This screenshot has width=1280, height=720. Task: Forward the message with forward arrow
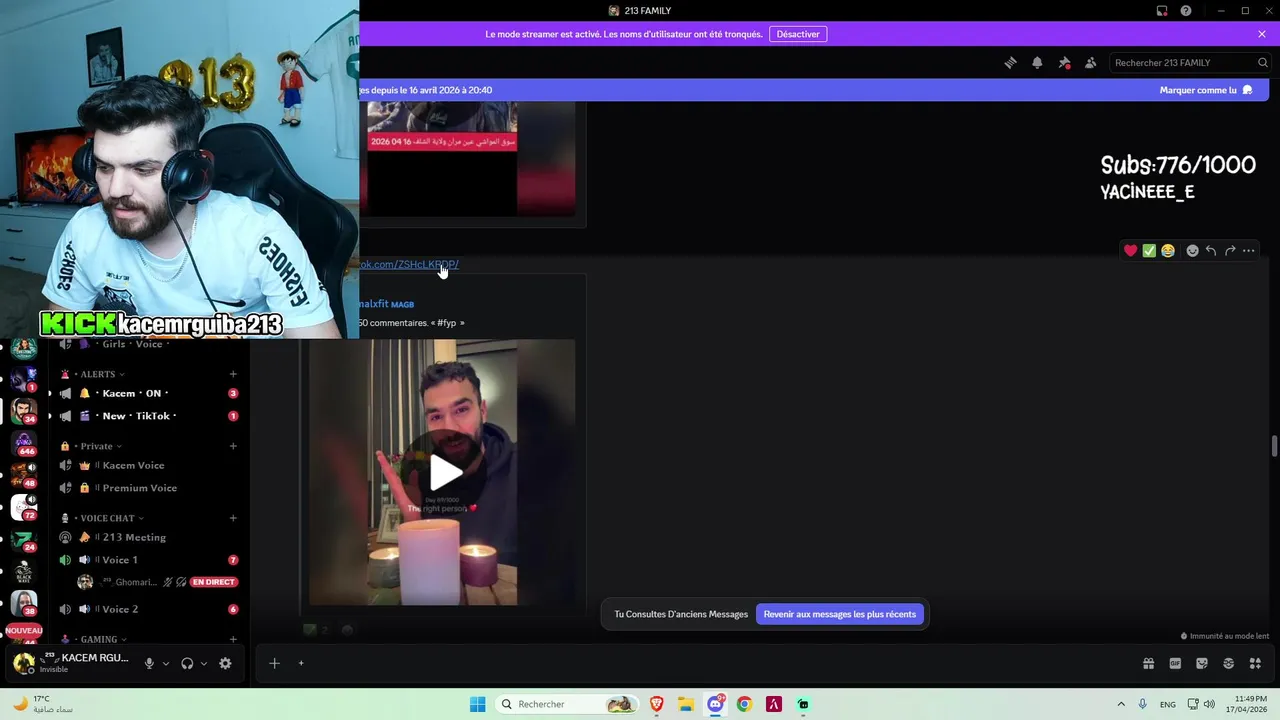click(1230, 251)
